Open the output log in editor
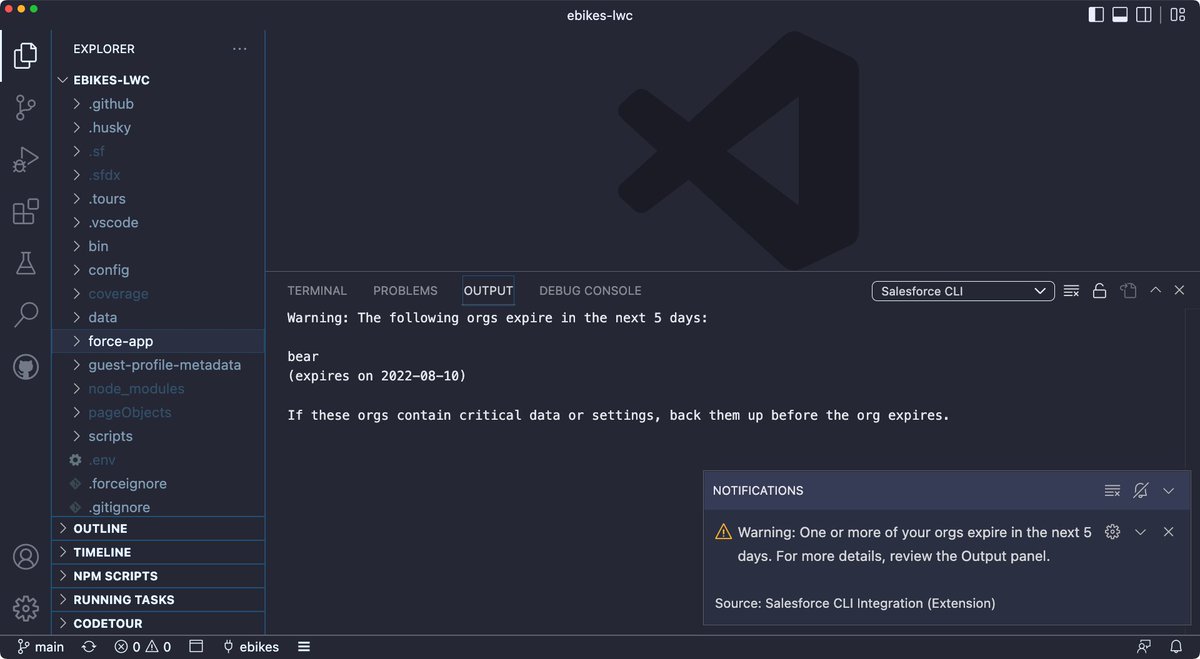This screenshot has width=1200, height=659. (x=1128, y=291)
